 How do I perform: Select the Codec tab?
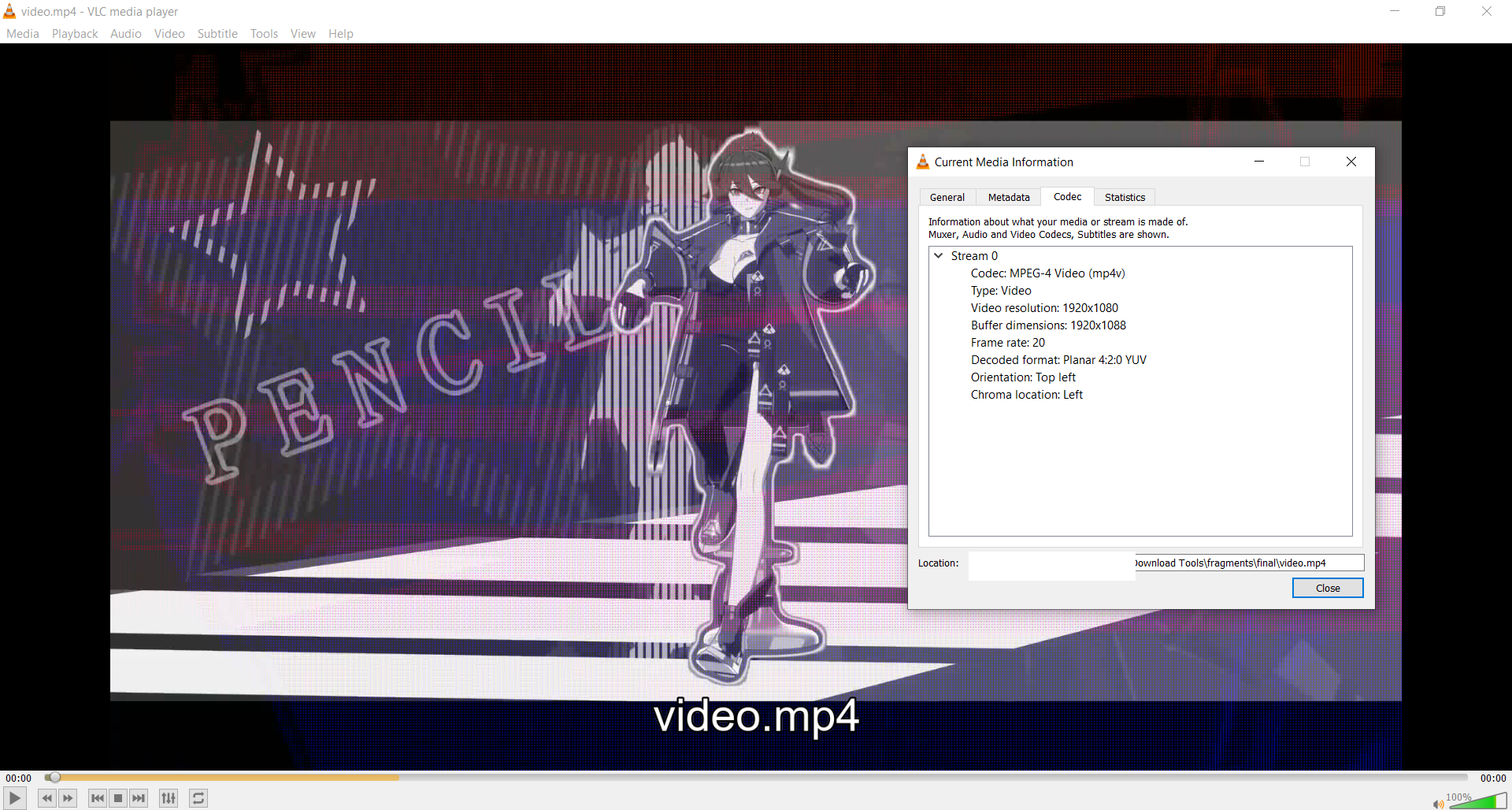[x=1068, y=197]
